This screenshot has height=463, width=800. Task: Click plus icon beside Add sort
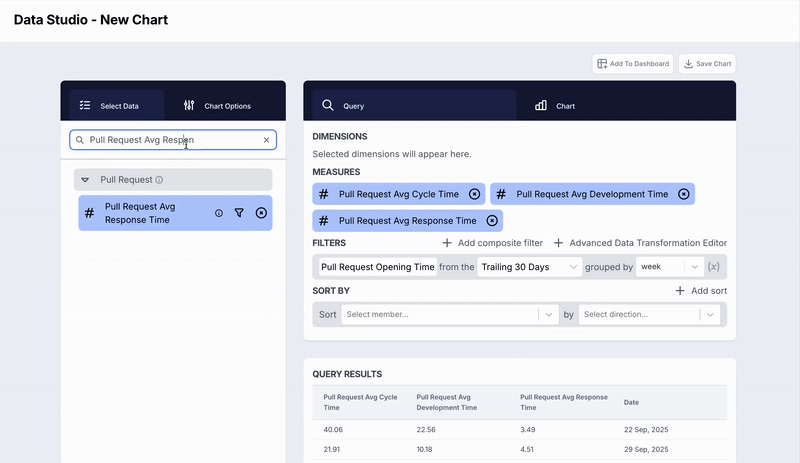[x=680, y=290]
